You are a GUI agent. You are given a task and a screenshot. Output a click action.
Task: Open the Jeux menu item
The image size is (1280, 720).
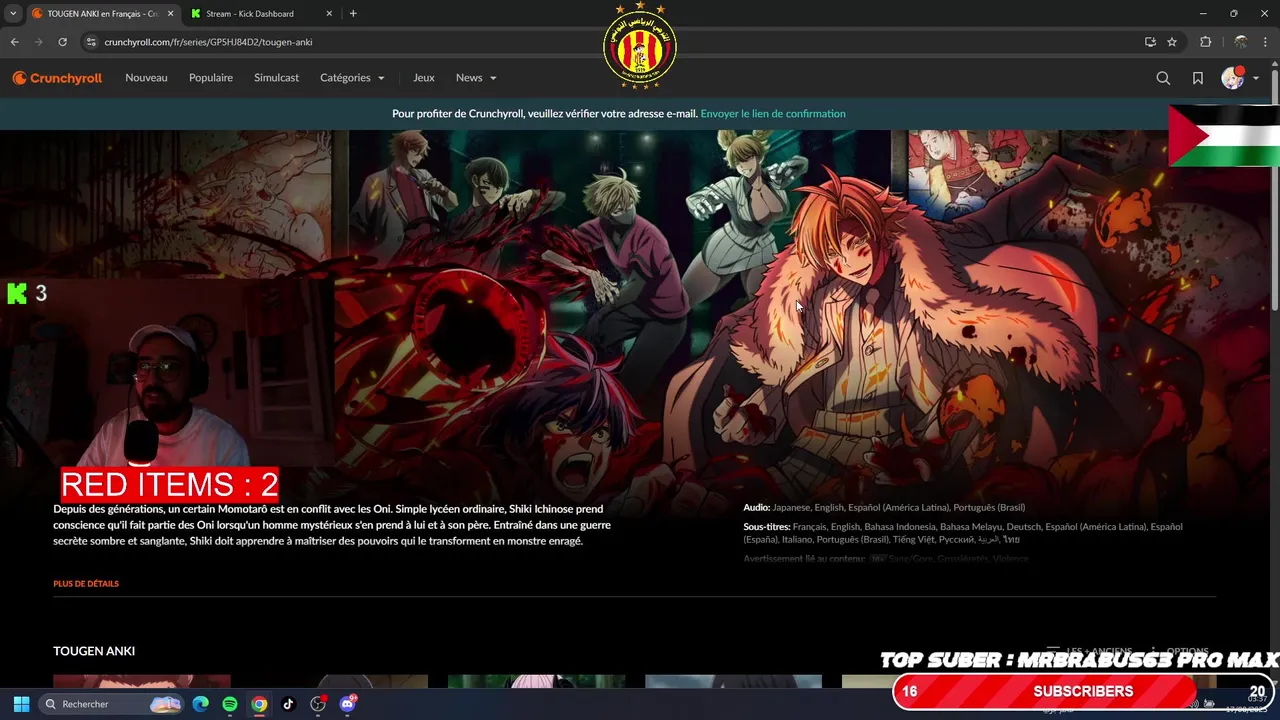click(x=424, y=78)
